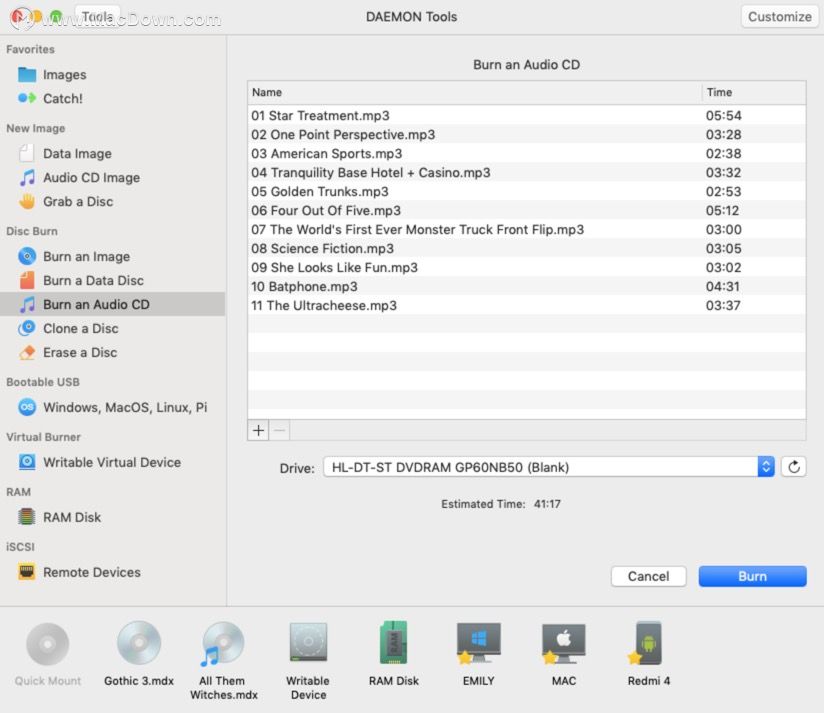Select track 05 Golden Trunks.mp3
The image size is (824, 713).
point(527,191)
